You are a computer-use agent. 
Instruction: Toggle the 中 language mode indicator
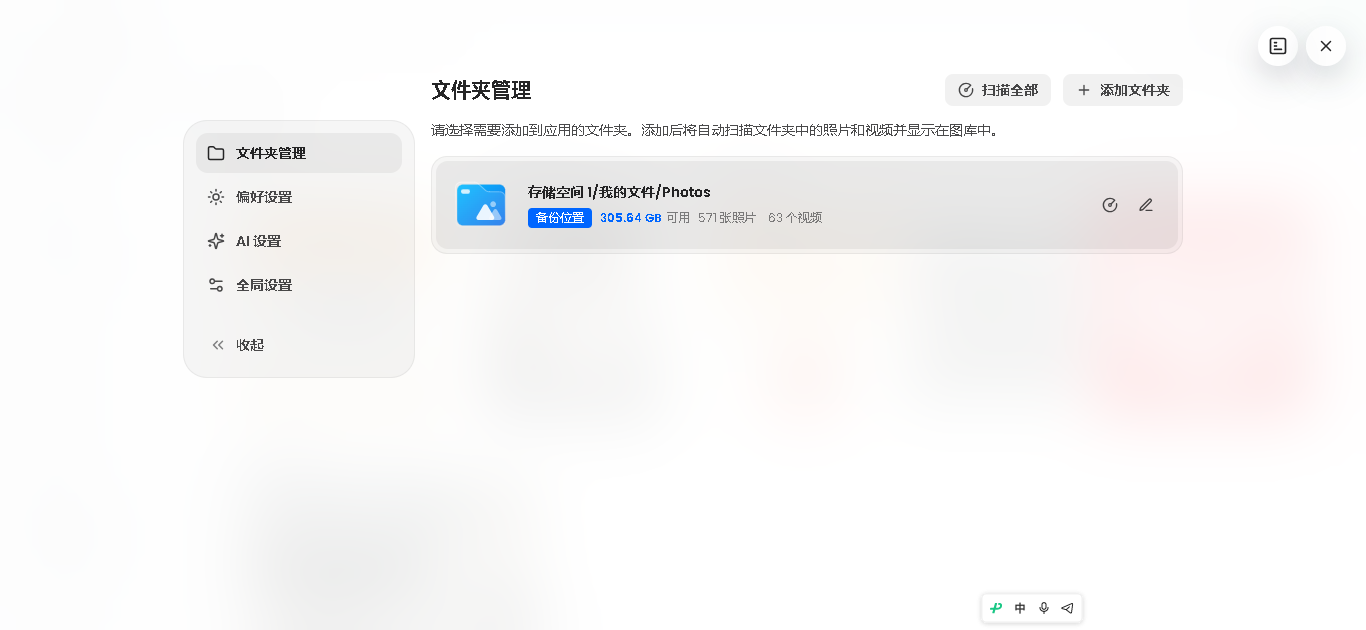[1020, 608]
